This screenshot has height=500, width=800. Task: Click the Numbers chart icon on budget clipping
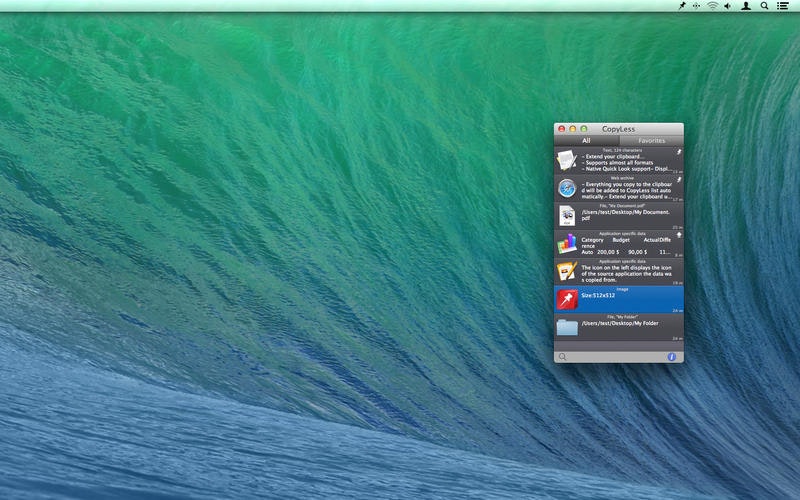567,244
